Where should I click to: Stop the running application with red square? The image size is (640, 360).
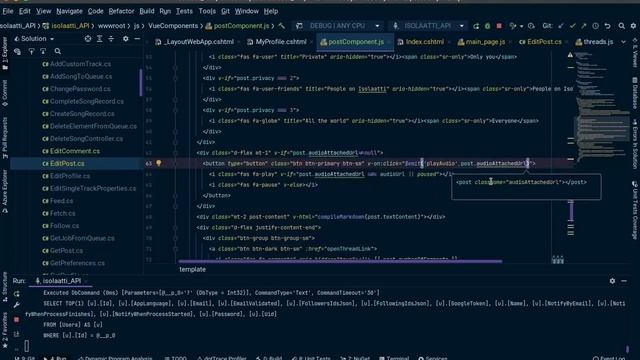499,26
